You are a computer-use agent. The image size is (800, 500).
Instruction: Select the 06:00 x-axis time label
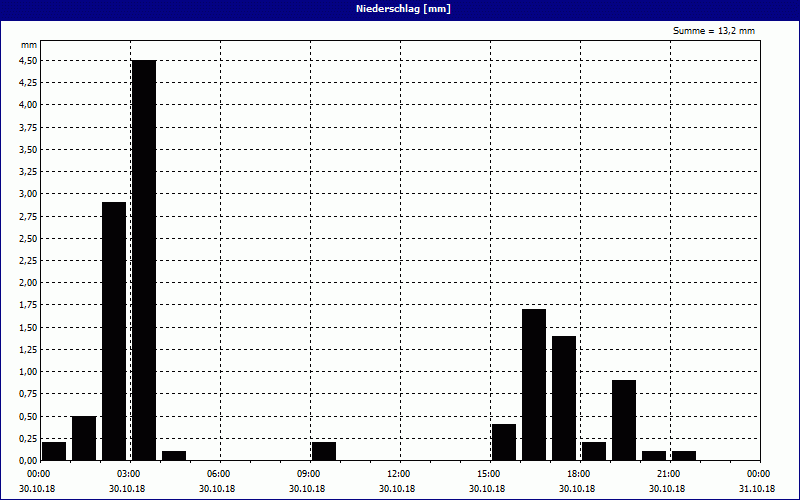point(219,473)
